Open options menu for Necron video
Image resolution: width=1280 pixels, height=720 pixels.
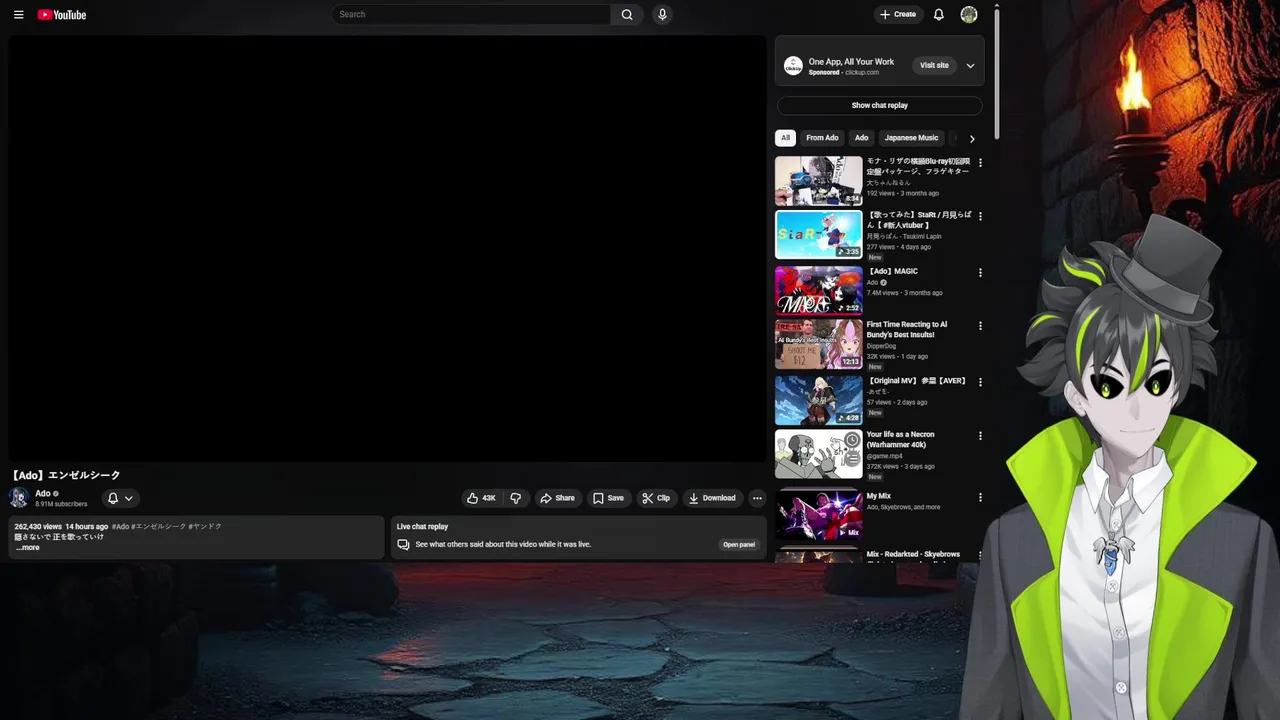pos(980,436)
